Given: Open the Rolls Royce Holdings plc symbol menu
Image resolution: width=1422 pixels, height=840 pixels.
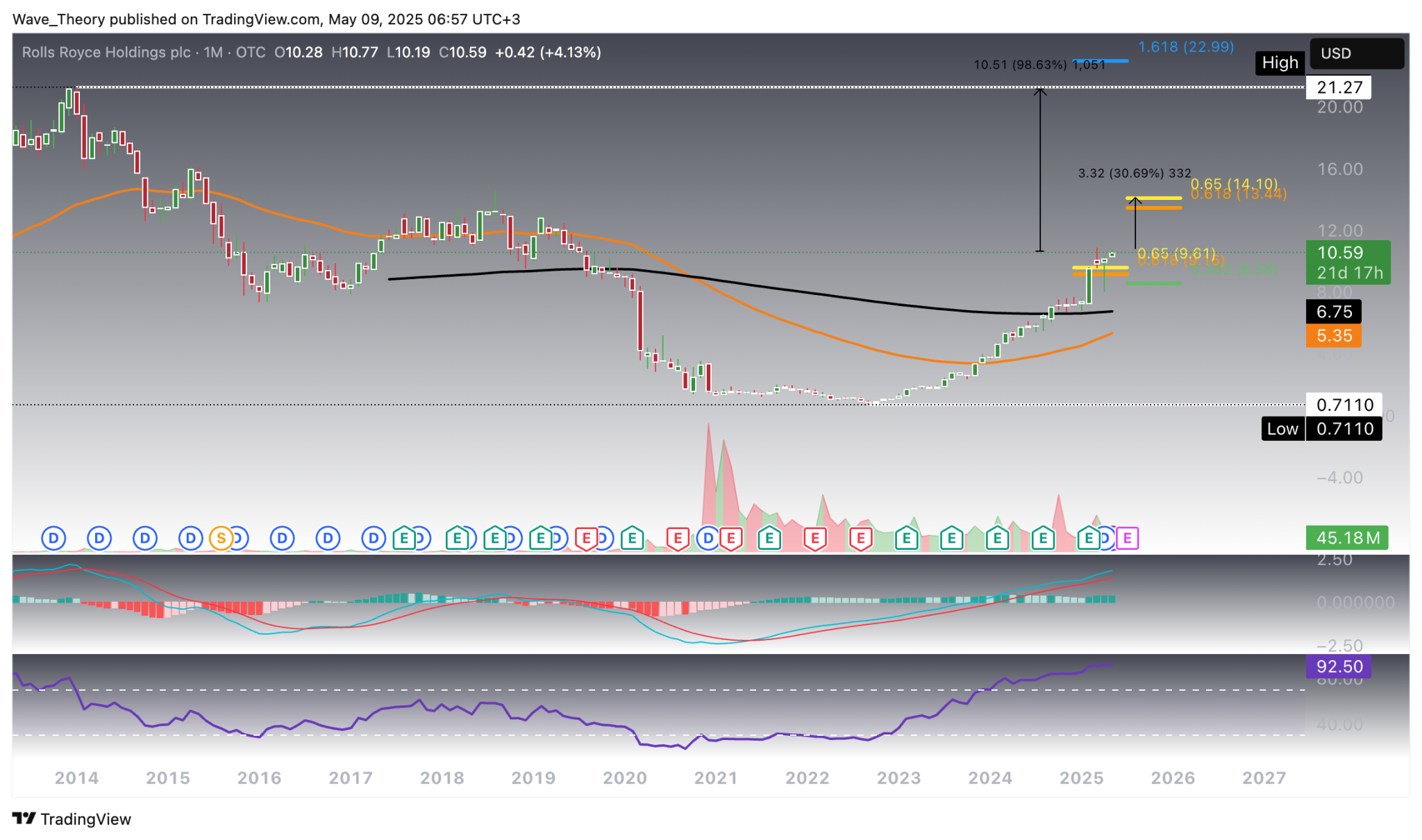Looking at the screenshot, I should (104, 52).
